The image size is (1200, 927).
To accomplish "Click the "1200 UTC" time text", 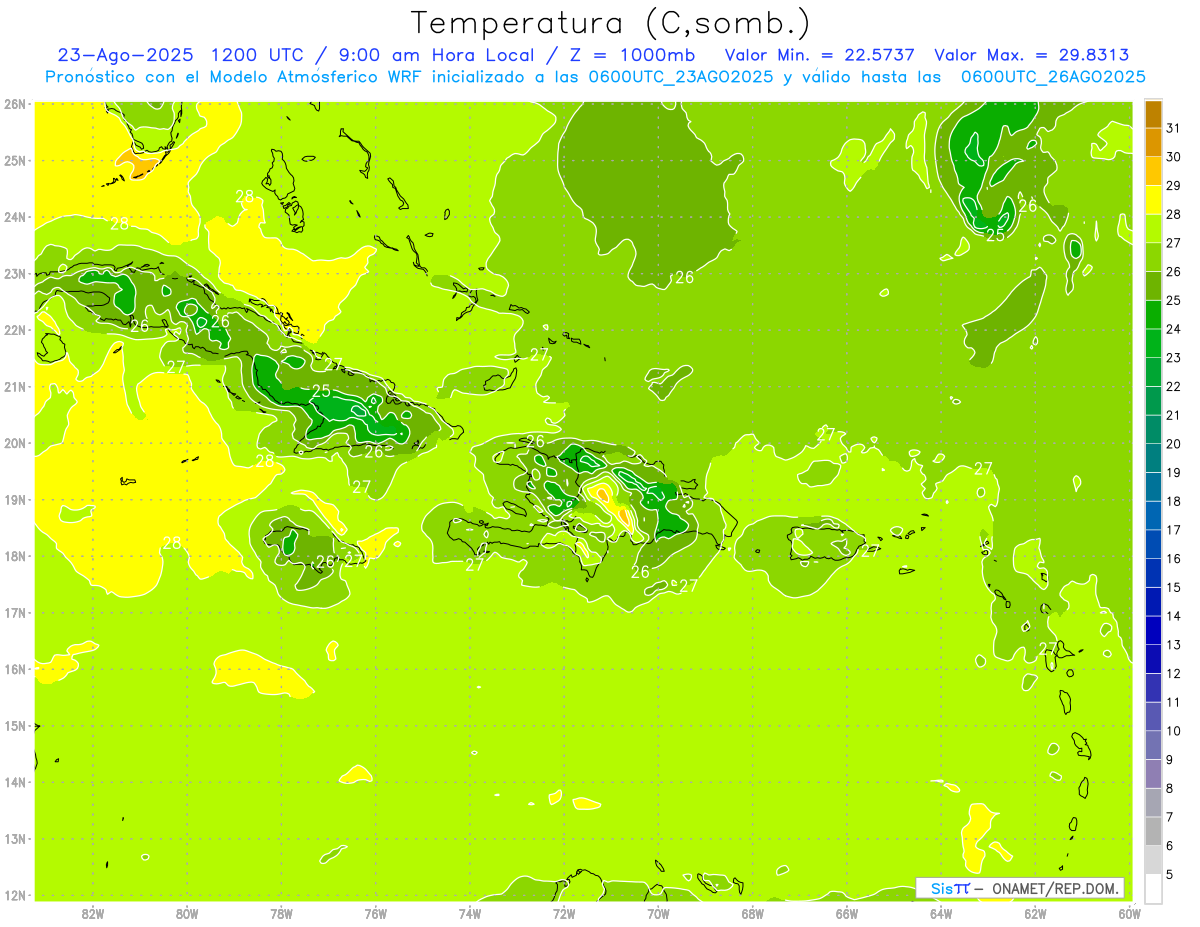I will (257, 56).
